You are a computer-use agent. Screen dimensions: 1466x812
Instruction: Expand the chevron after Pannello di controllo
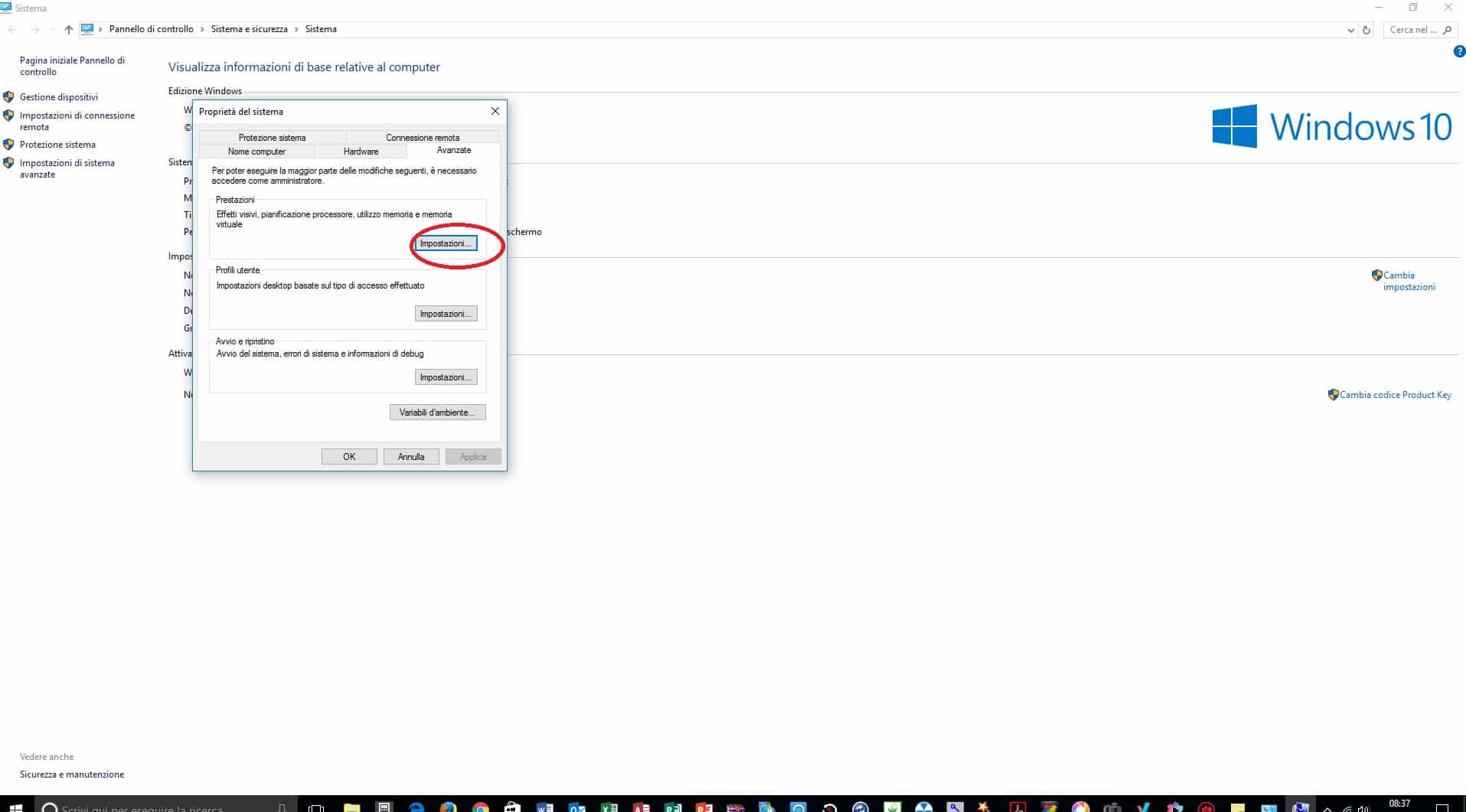202,29
